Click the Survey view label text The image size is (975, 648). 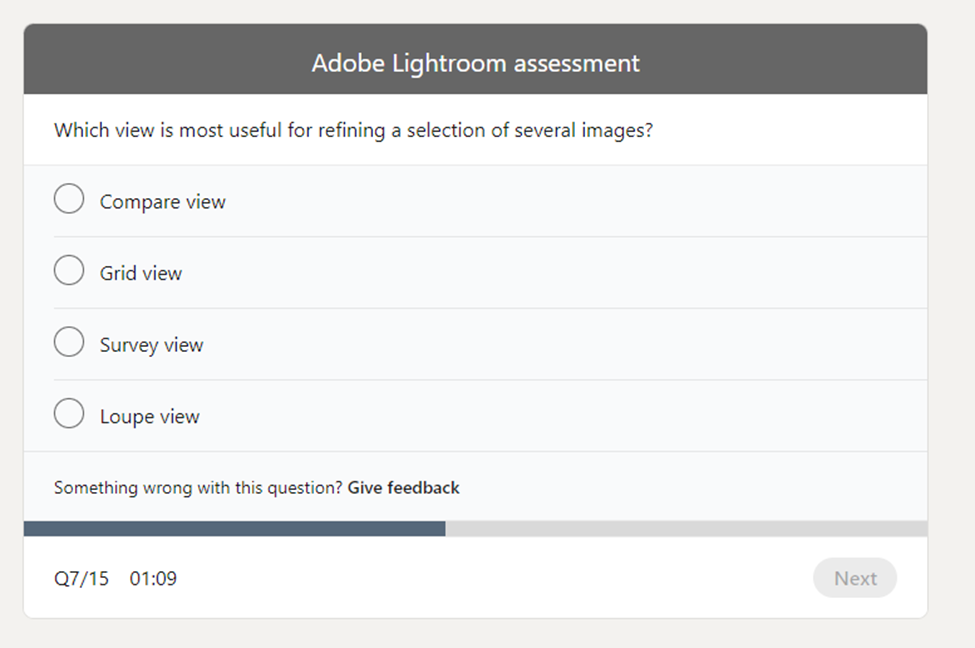point(151,344)
